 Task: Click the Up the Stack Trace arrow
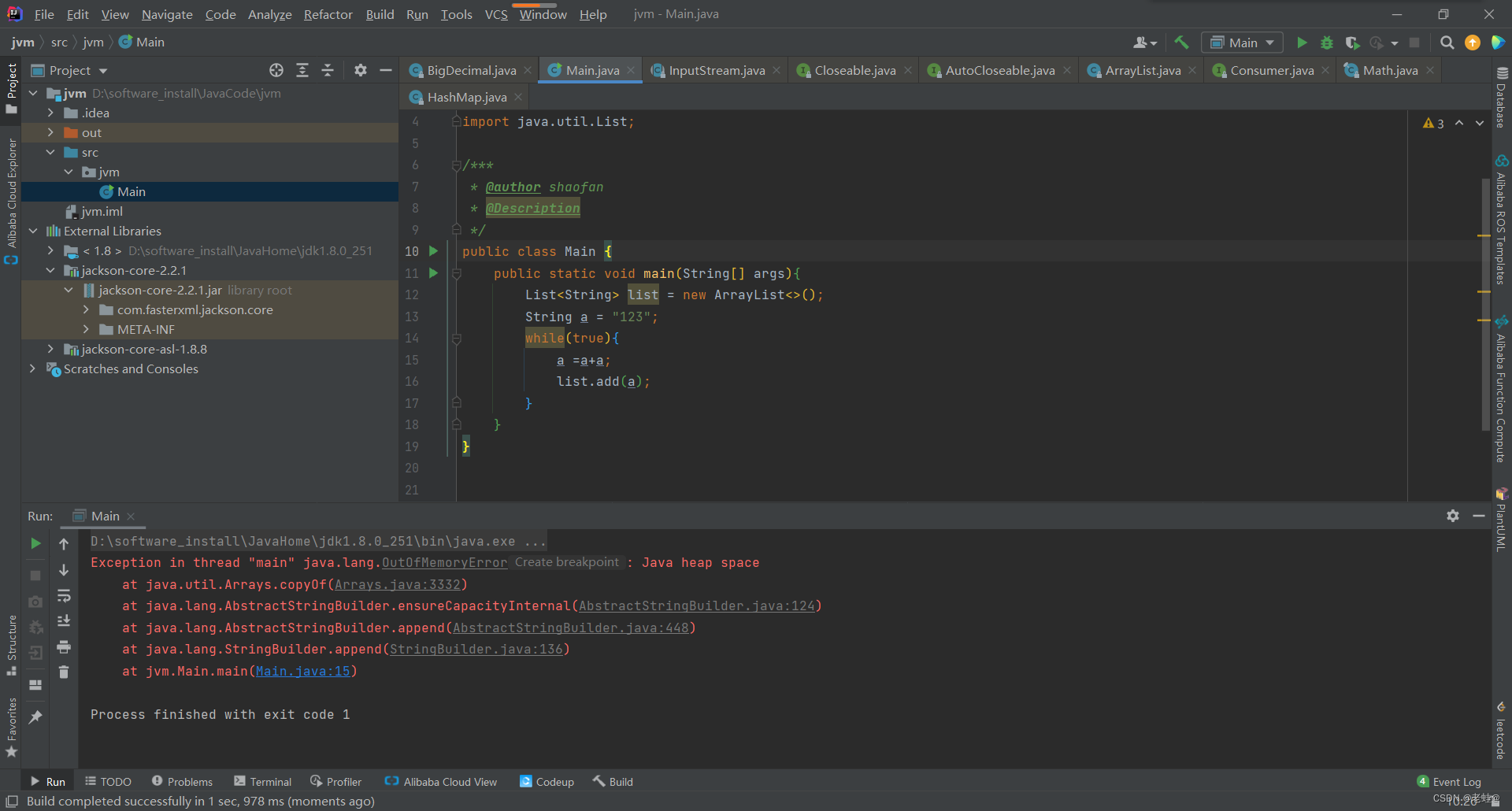[x=64, y=543]
